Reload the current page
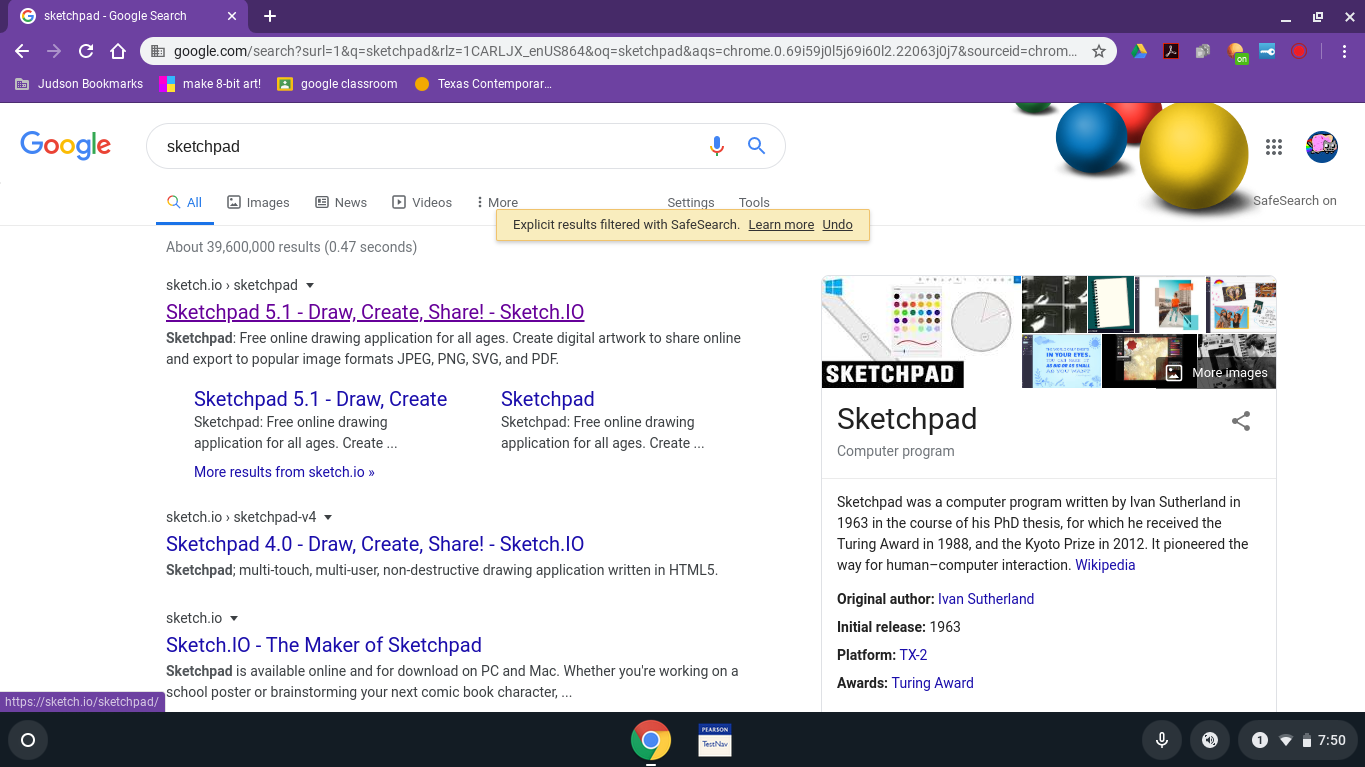1365x767 pixels. (x=86, y=51)
